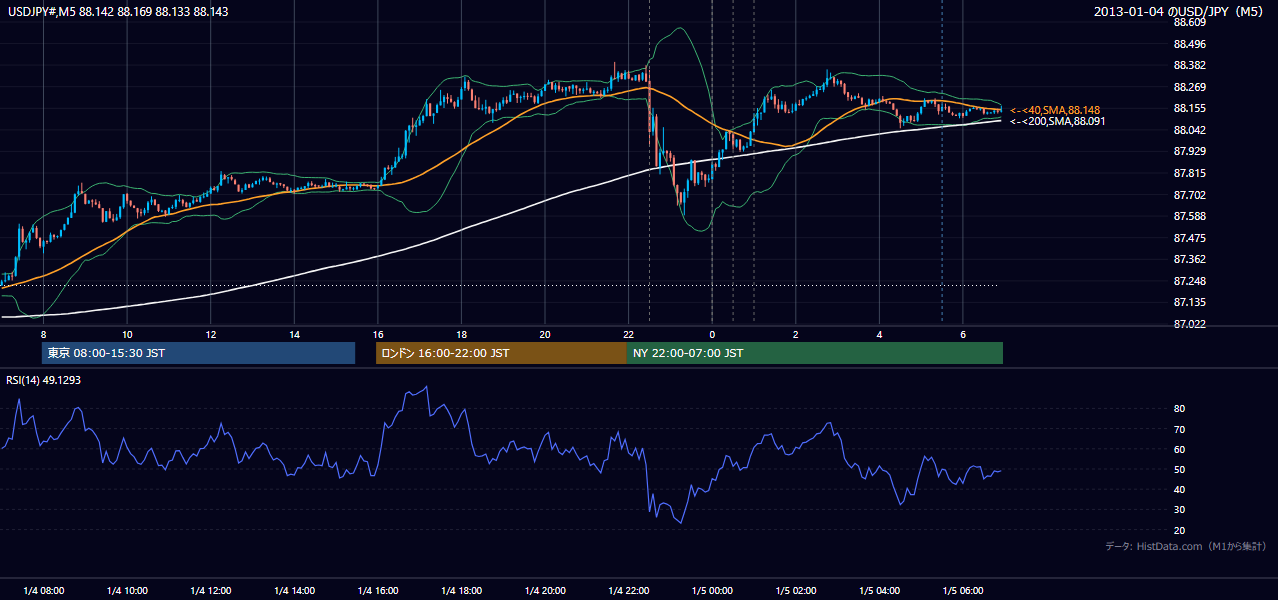Click the bottom time label 1/5 04:00
This screenshot has height=600, width=1278.
(x=879, y=590)
